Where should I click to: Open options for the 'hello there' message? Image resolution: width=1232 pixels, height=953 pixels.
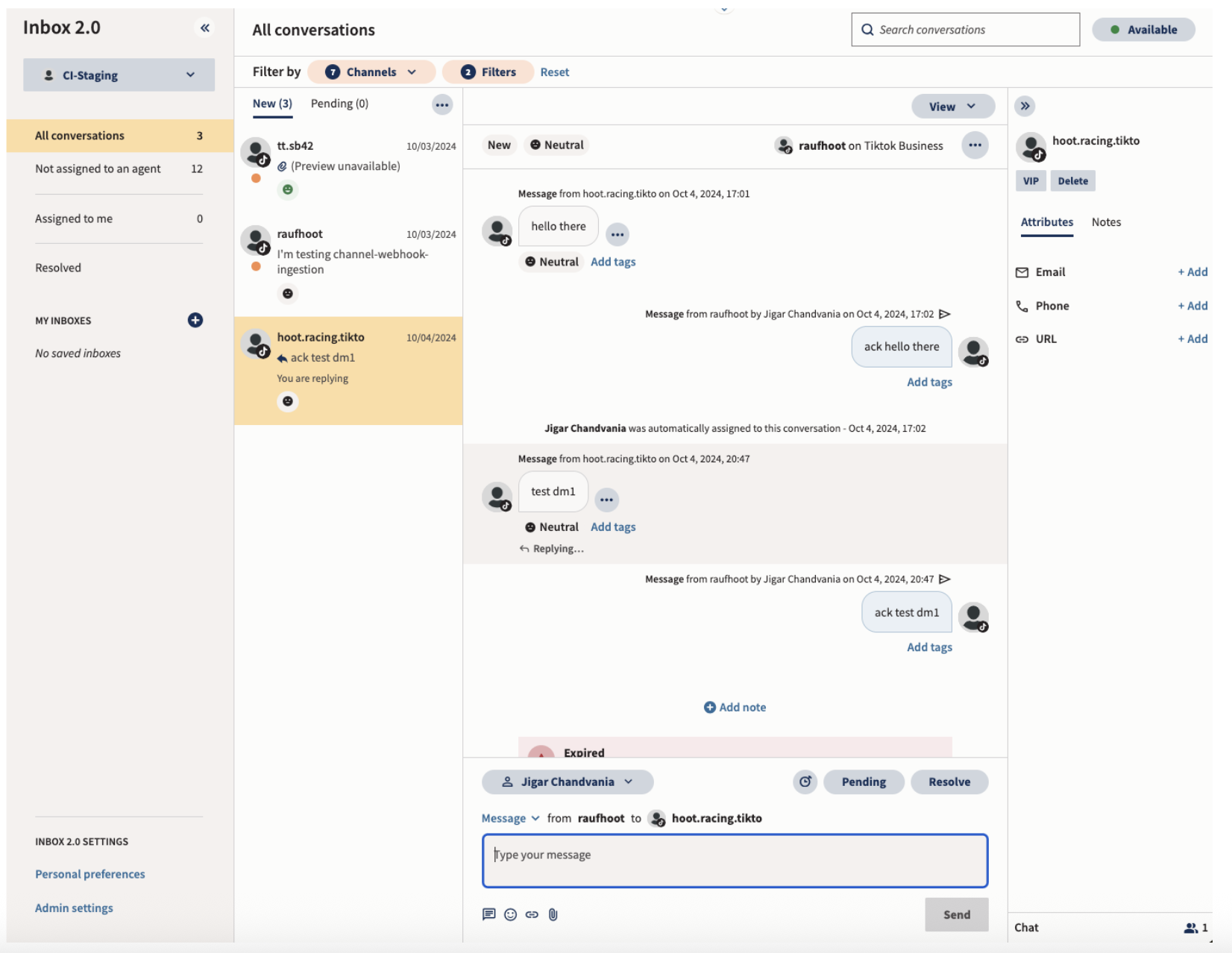click(x=617, y=234)
